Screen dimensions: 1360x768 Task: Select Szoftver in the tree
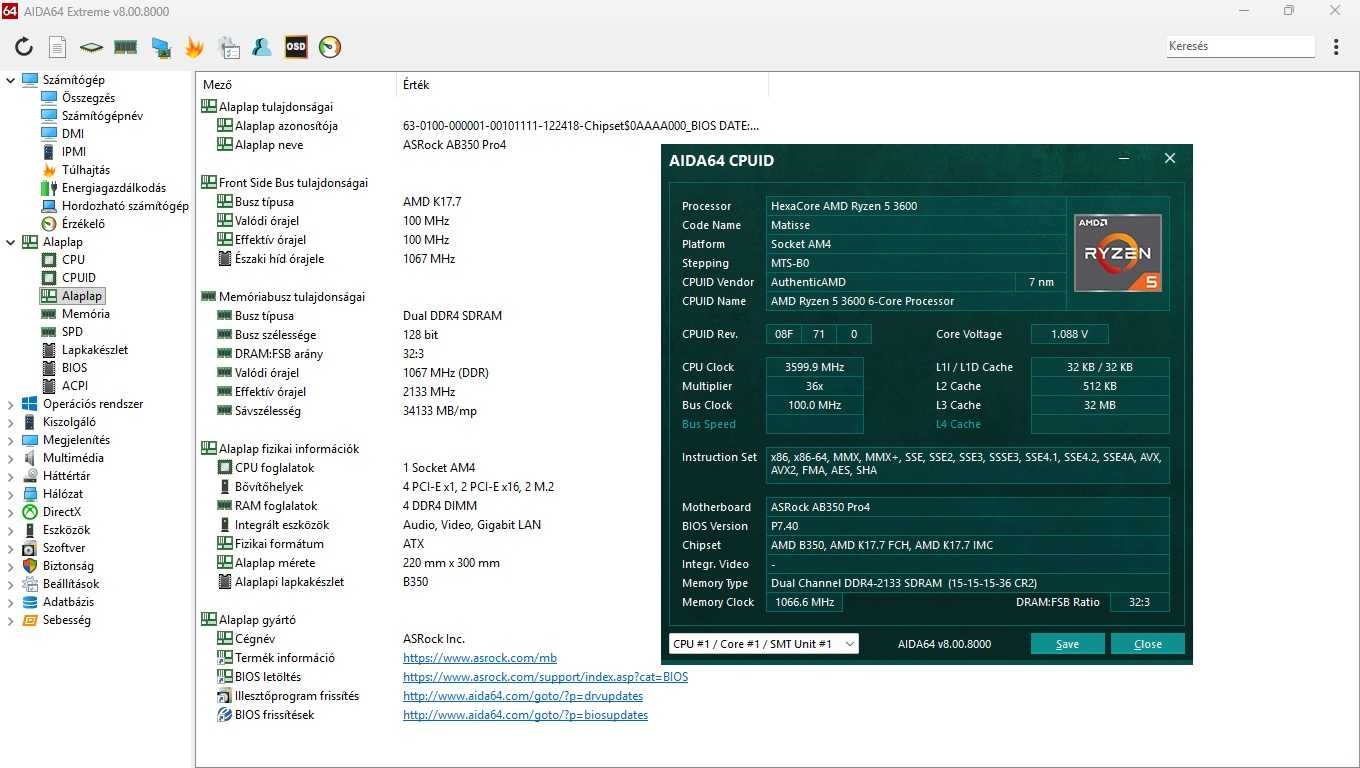(64, 548)
